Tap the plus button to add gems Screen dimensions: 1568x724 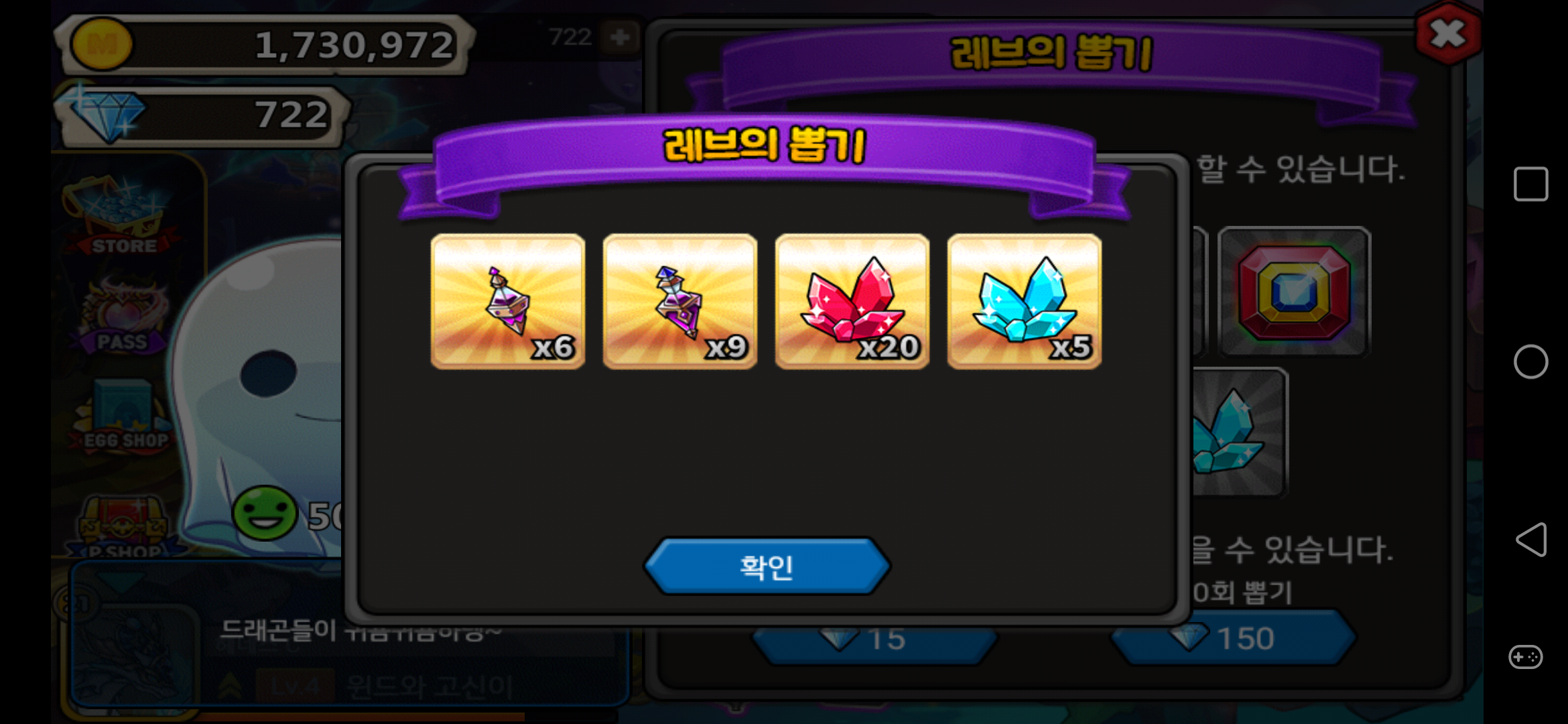point(620,37)
